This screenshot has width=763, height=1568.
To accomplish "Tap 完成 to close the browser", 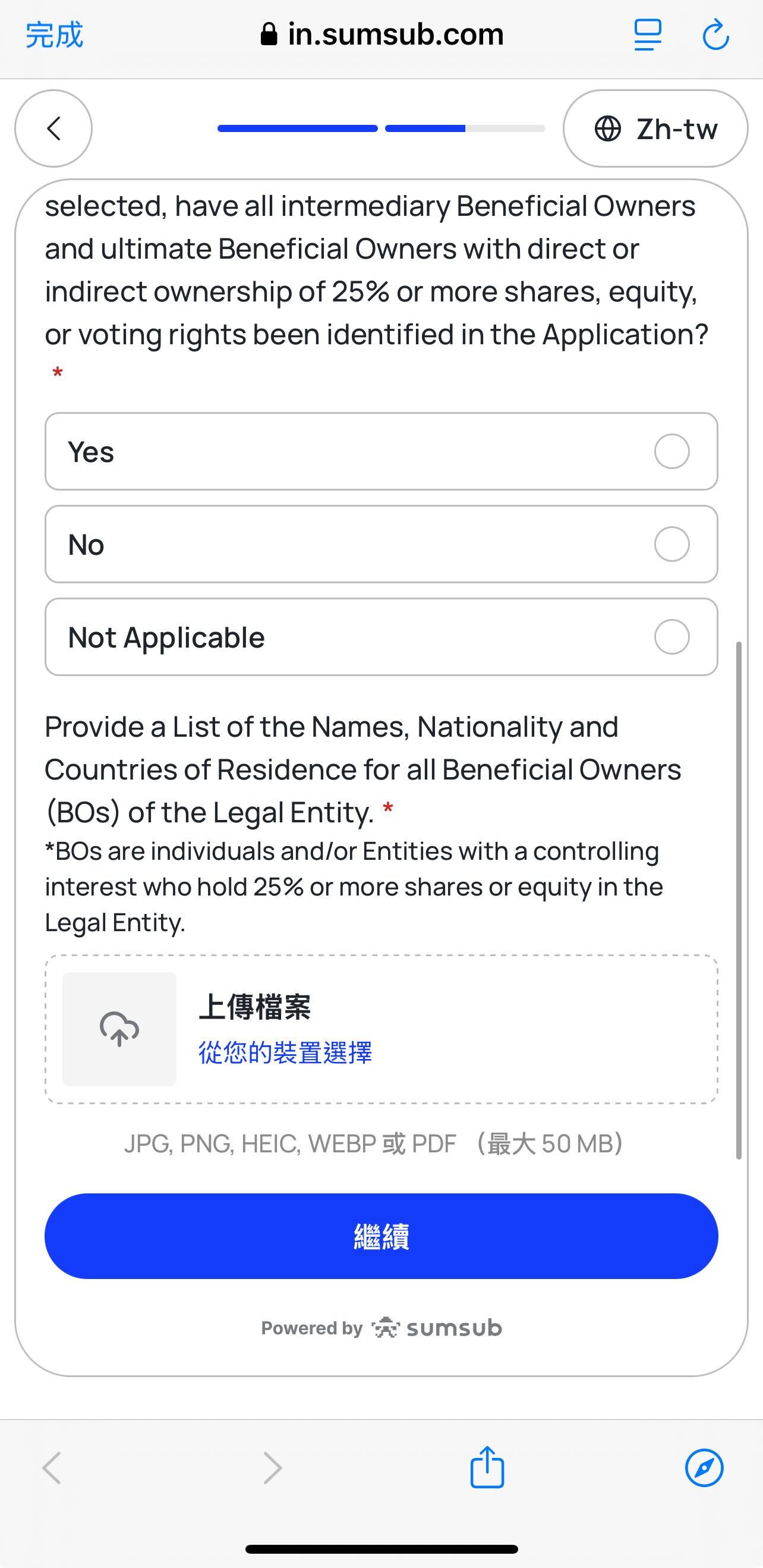I will tap(54, 34).
